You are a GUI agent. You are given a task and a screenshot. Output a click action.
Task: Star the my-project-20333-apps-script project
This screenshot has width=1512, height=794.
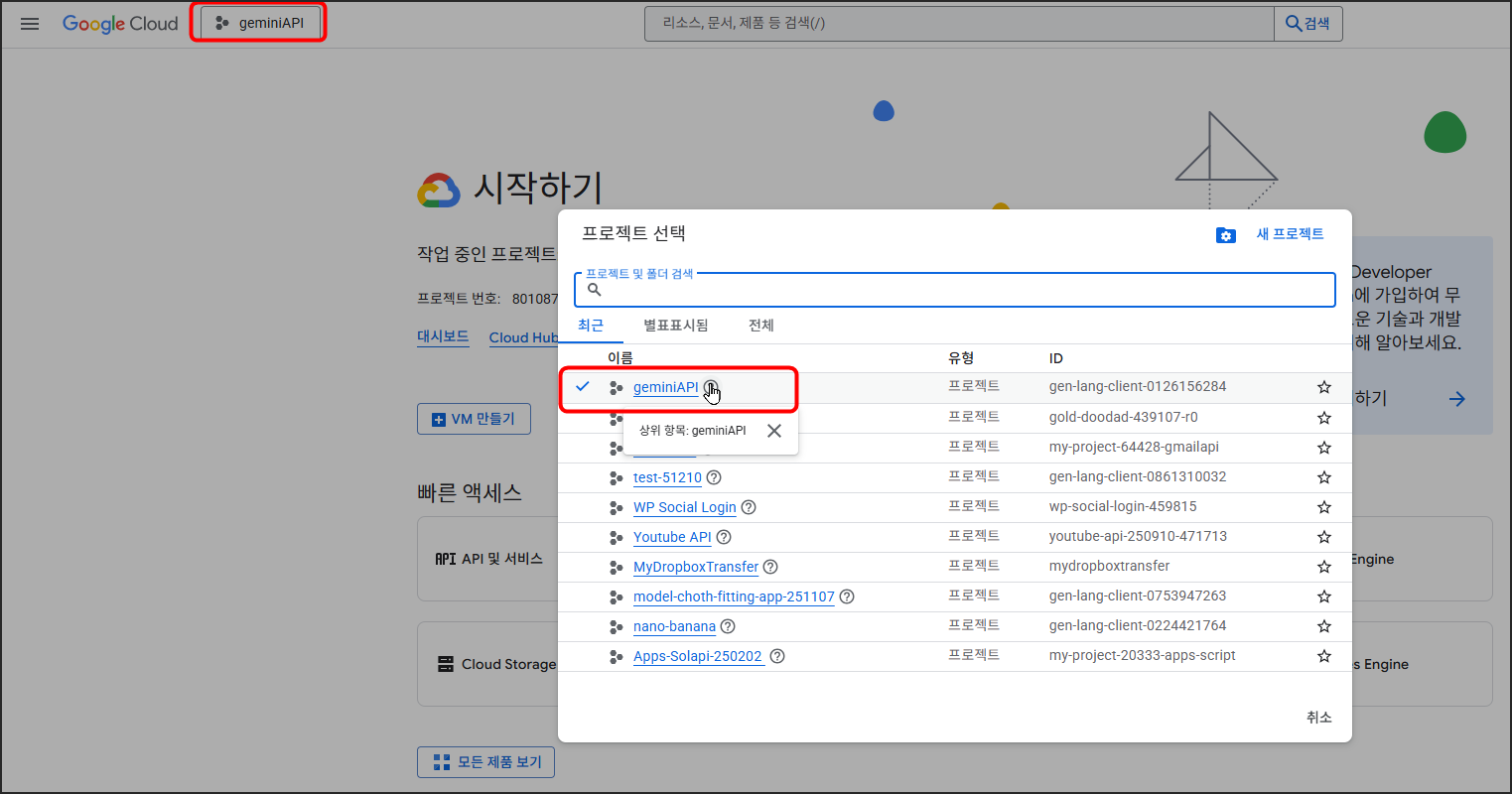tap(1324, 656)
